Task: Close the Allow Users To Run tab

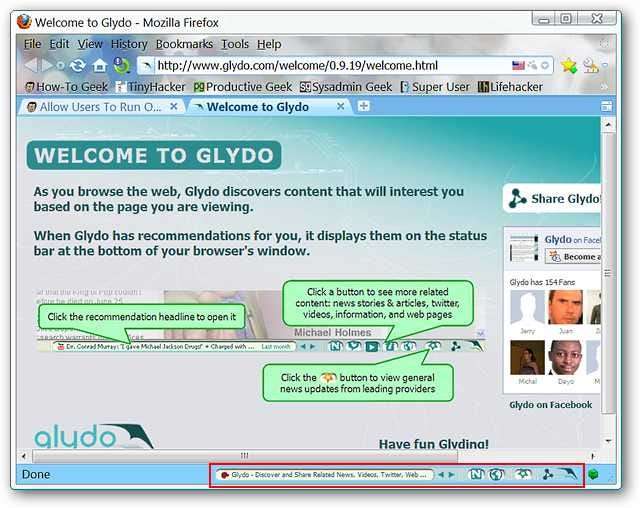Action: coord(173,106)
